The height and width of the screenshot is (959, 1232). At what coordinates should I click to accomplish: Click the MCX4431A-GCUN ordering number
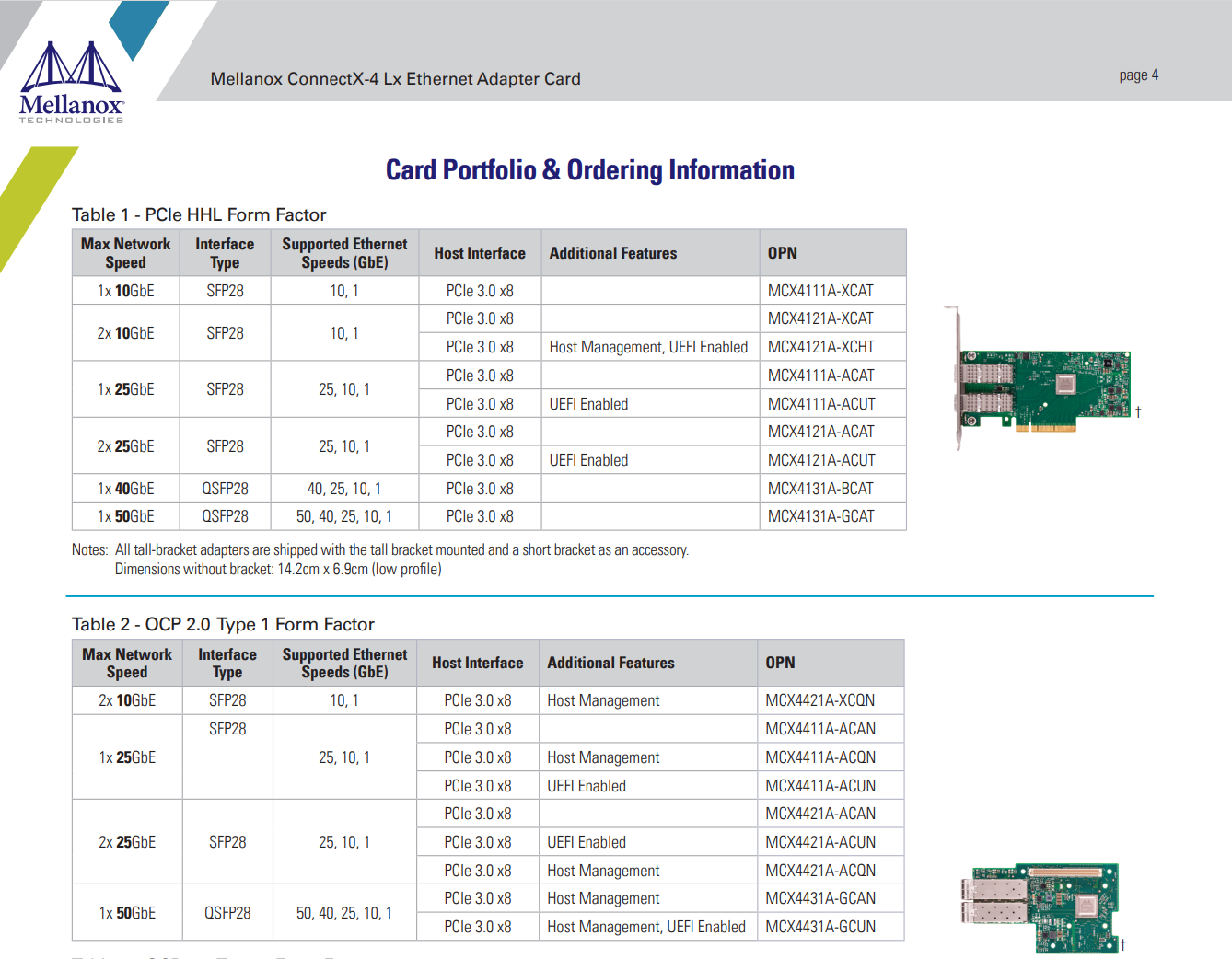(x=819, y=927)
